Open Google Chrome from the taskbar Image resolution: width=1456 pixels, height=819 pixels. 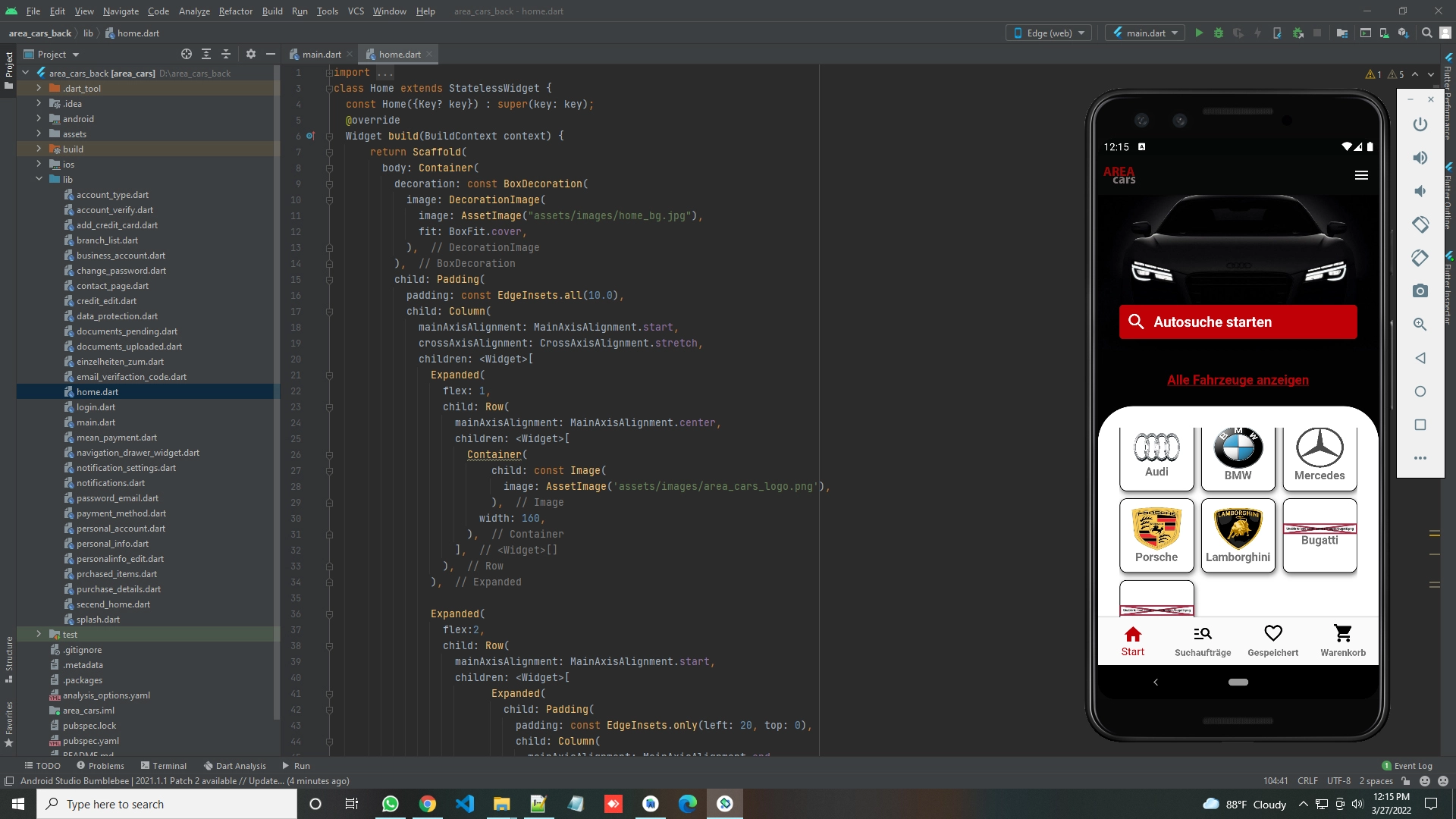click(x=428, y=804)
